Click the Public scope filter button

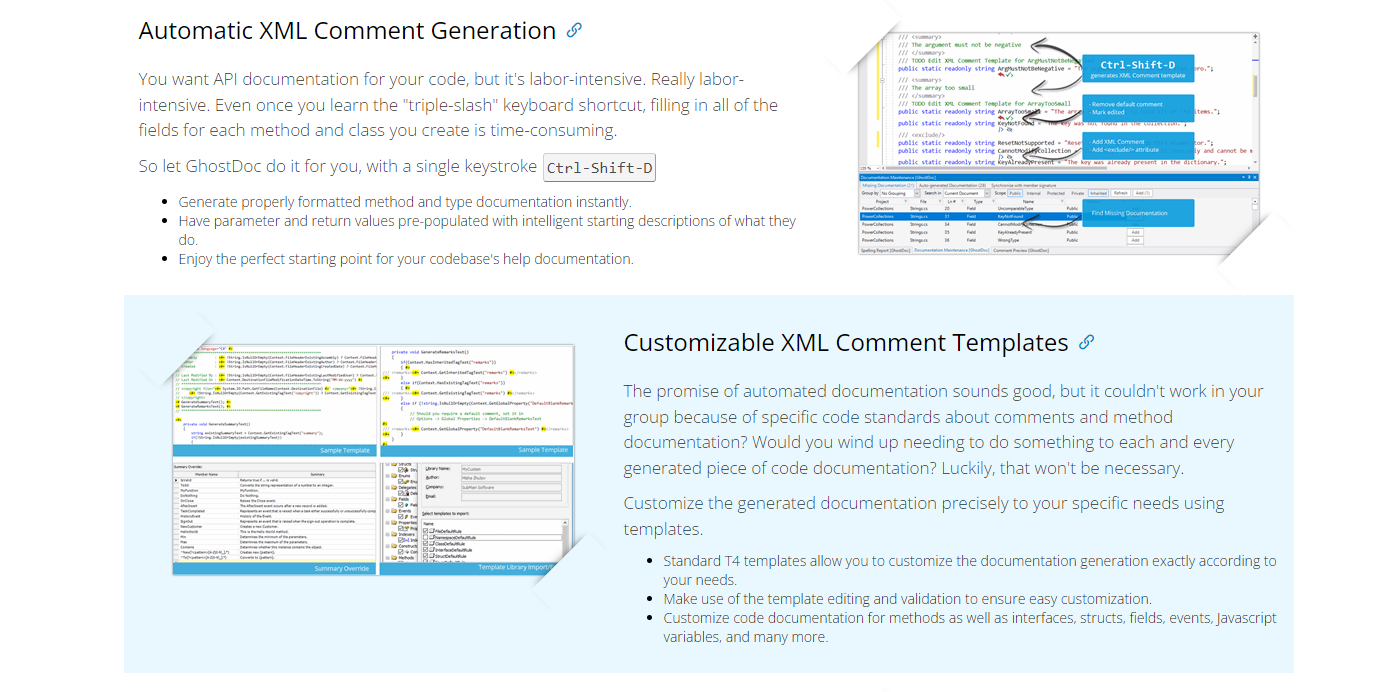click(1016, 193)
